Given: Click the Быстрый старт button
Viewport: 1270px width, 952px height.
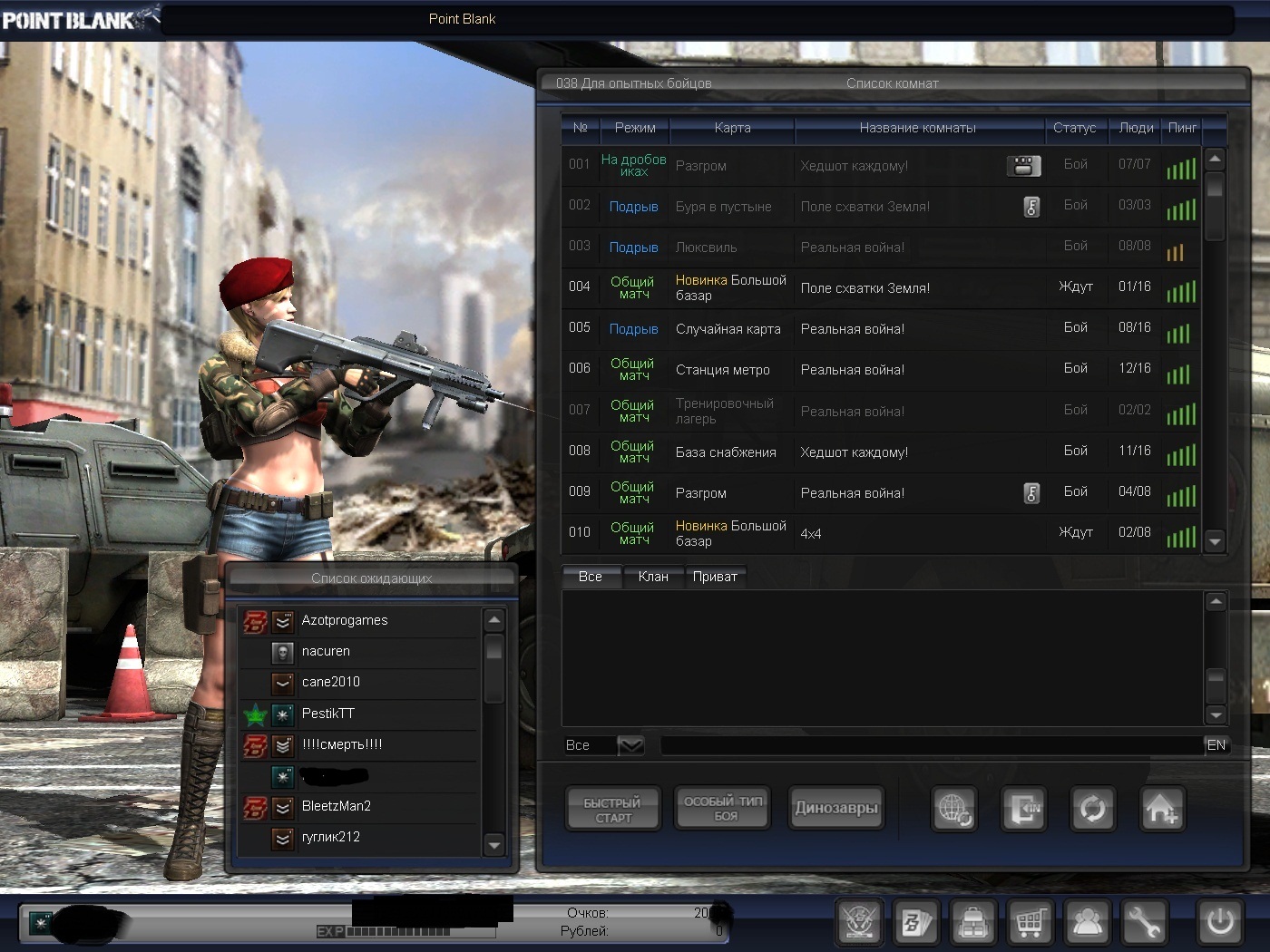Looking at the screenshot, I should point(611,809).
